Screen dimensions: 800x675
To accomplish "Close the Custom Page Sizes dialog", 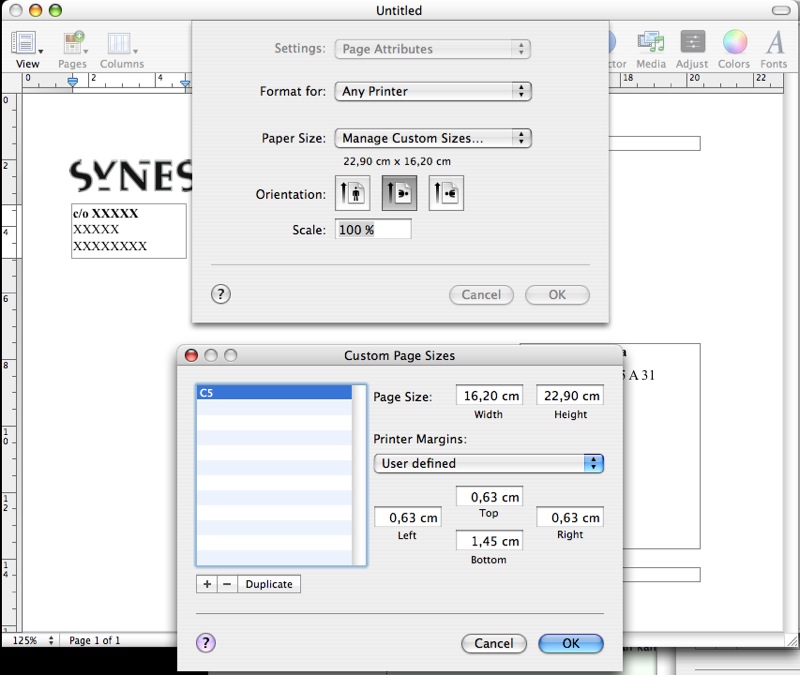I will point(191,355).
